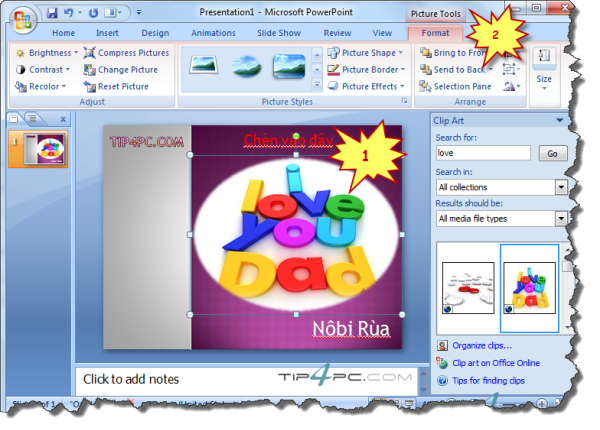This screenshot has width=600, height=430.
Task: Click the TIP4PC.COM text on slide
Action: click(x=147, y=142)
